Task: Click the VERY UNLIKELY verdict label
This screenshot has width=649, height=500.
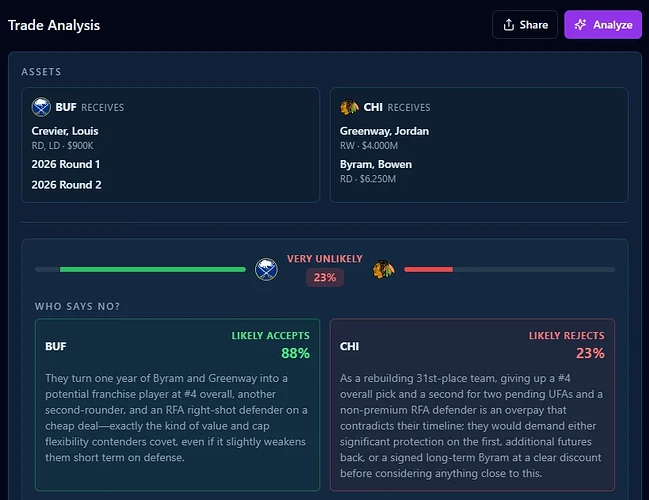Action: point(325,259)
